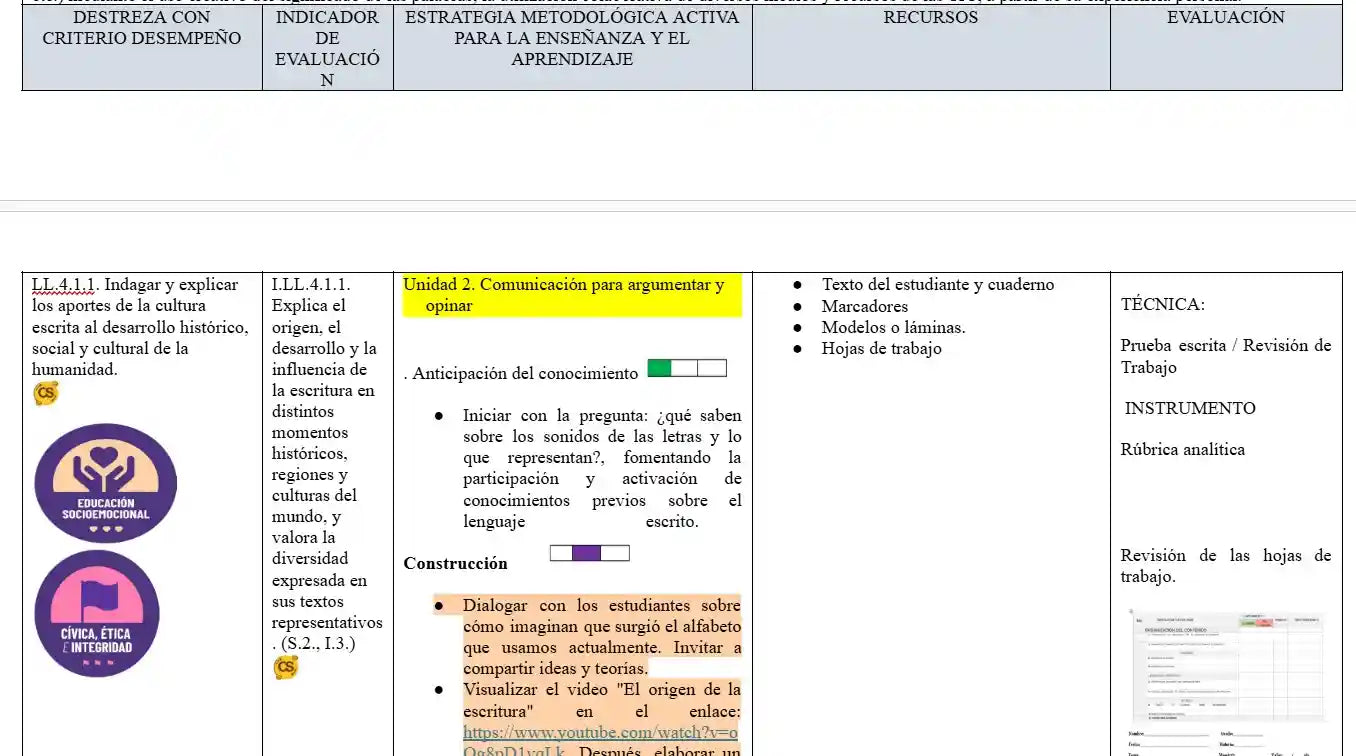Click the 'Marcadores' resource item
Screen dimensions: 1356x756
pyautogui.click(x=864, y=307)
